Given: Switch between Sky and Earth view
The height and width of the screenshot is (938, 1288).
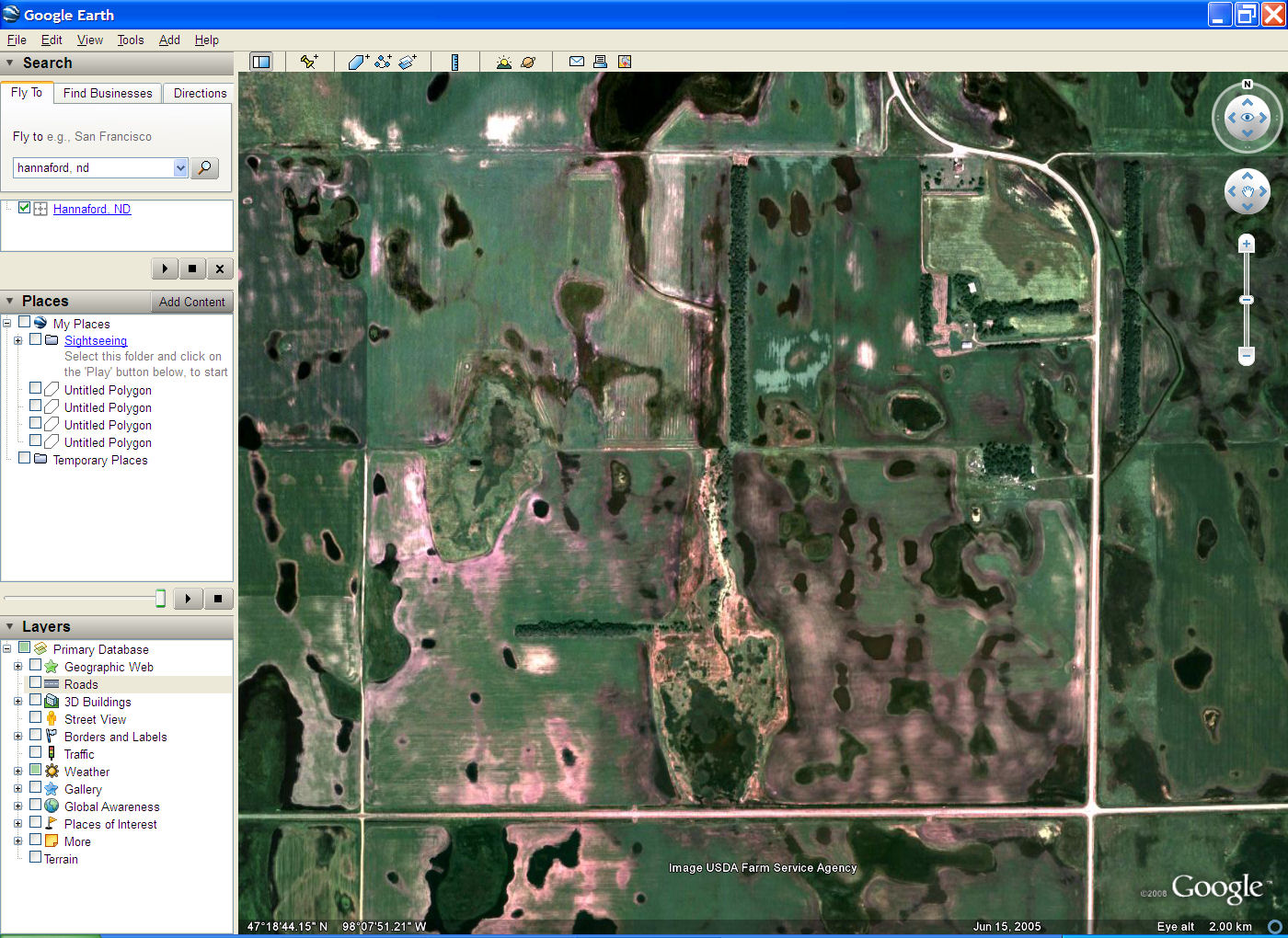Looking at the screenshot, I should 528,62.
